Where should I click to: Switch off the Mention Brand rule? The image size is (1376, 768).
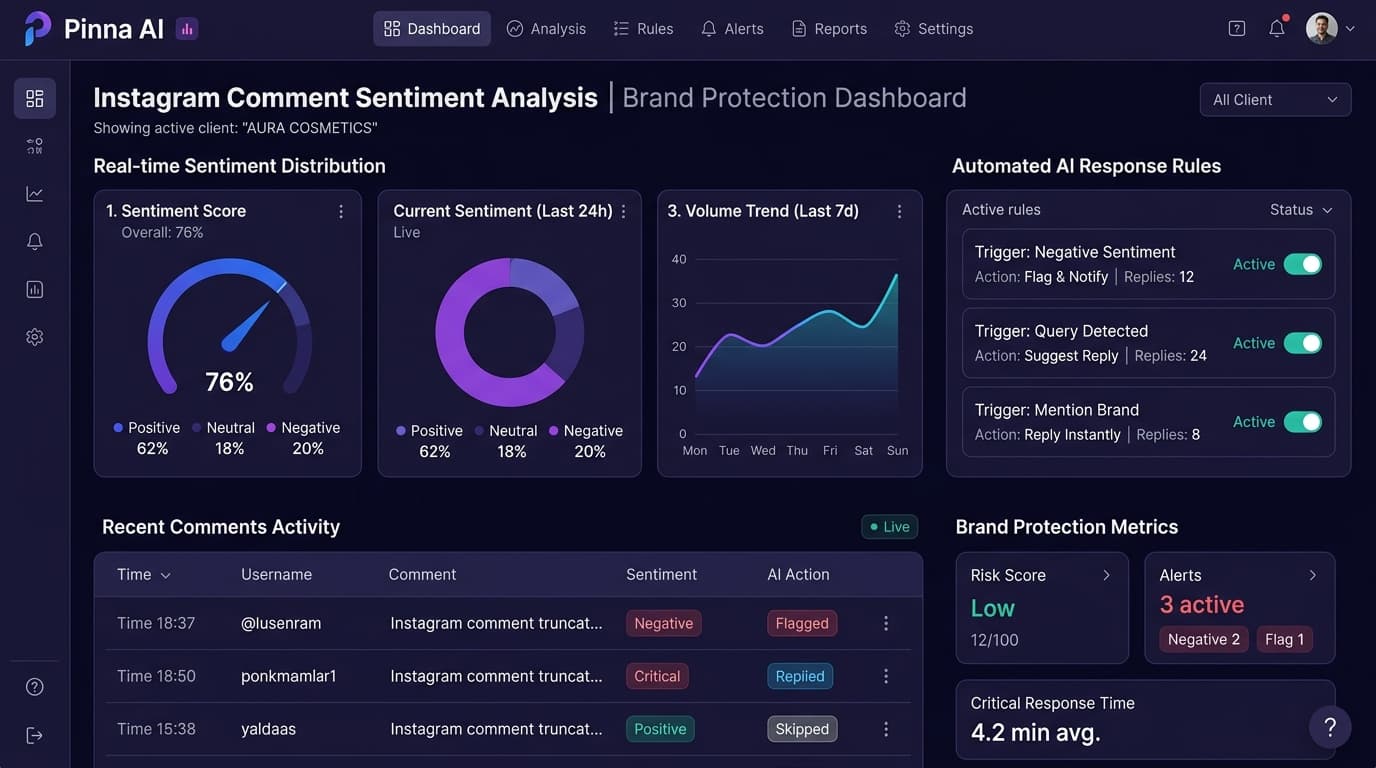click(x=1302, y=422)
